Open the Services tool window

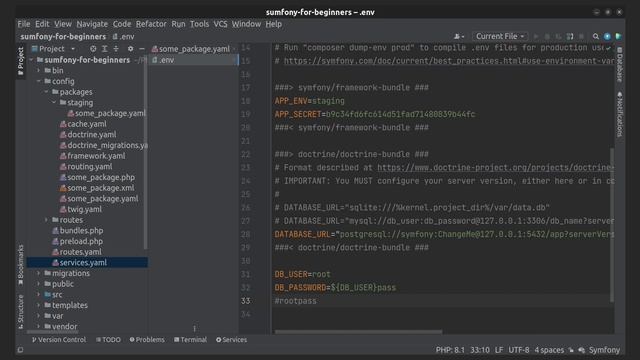[x=231, y=340]
